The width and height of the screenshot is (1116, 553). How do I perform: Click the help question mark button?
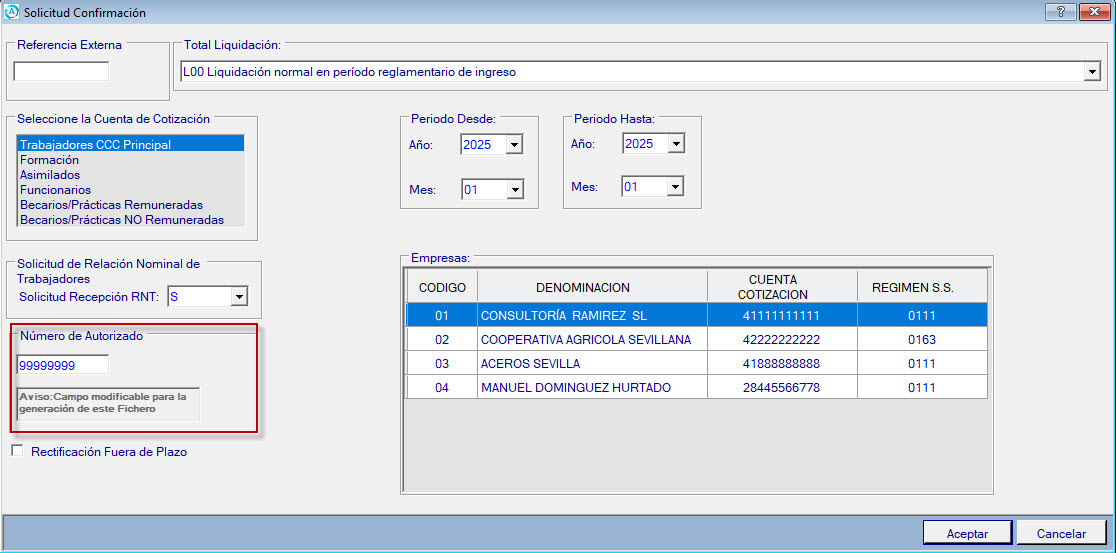[x=1060, y=12]
